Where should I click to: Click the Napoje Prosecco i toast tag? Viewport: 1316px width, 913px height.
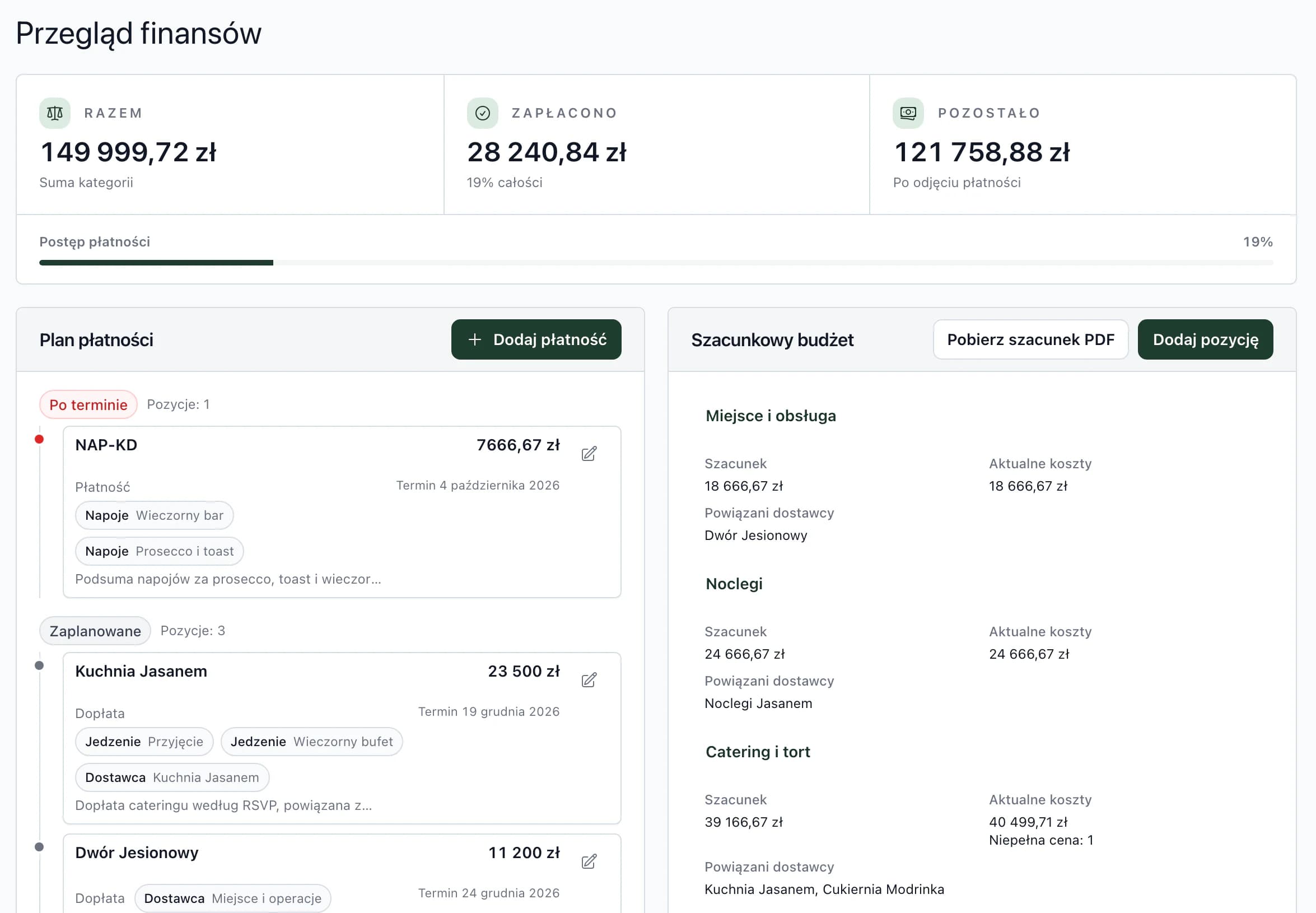click(159, 552)
